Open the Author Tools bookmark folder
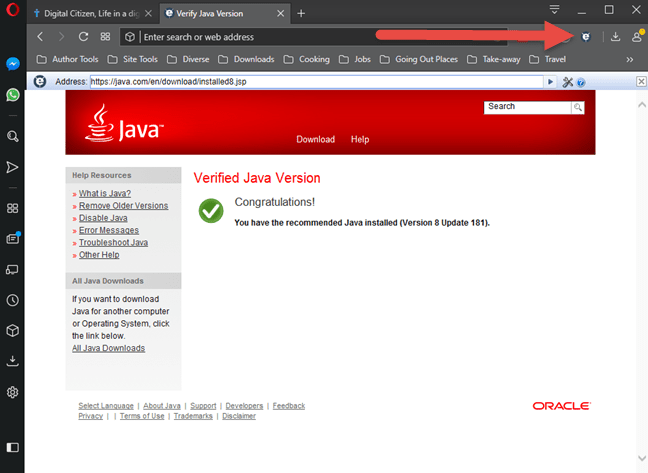 (x=67, y=59)
